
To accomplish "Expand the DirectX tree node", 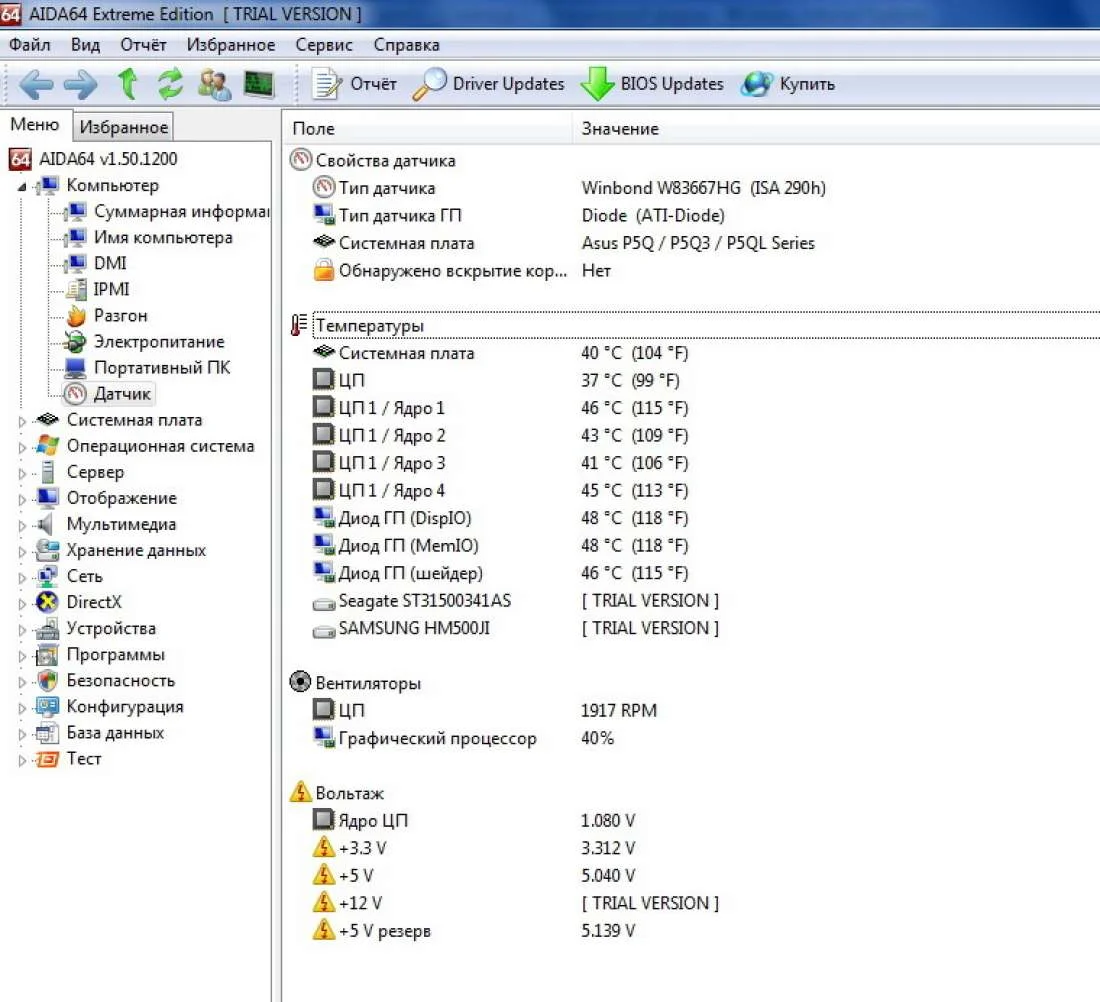I will tap(22, 603).
